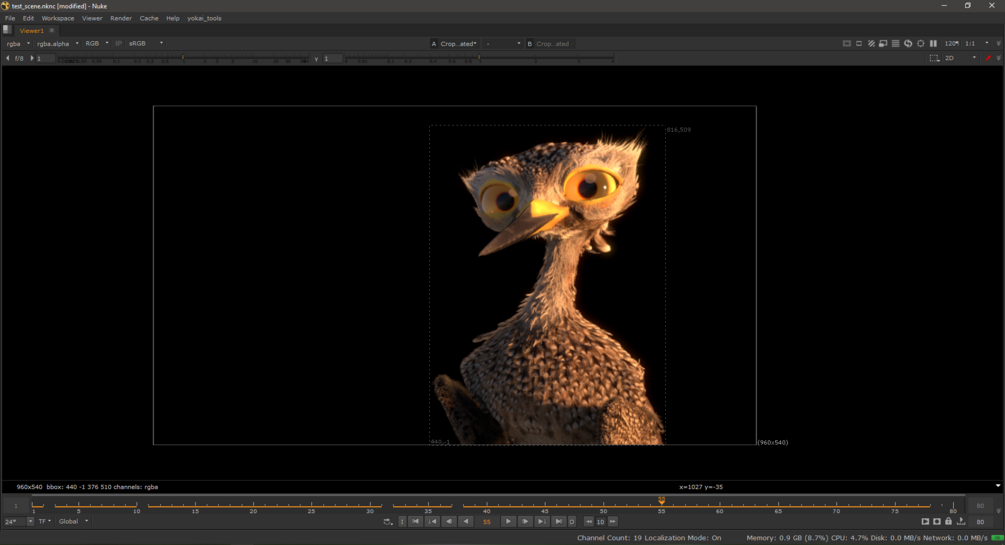Click the in-point marker button

tap(402, 521)
